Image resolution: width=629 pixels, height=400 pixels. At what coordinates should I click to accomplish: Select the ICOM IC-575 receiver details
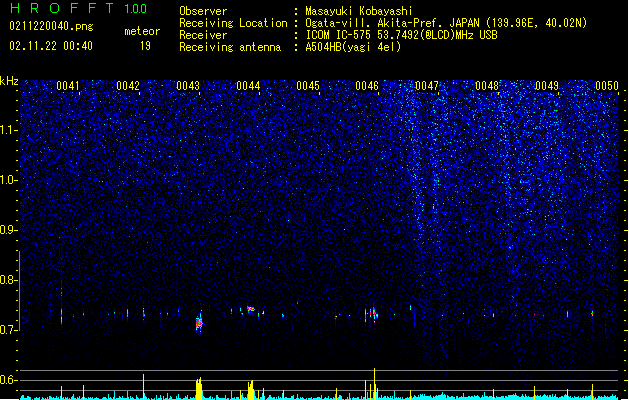pos(402,35)
